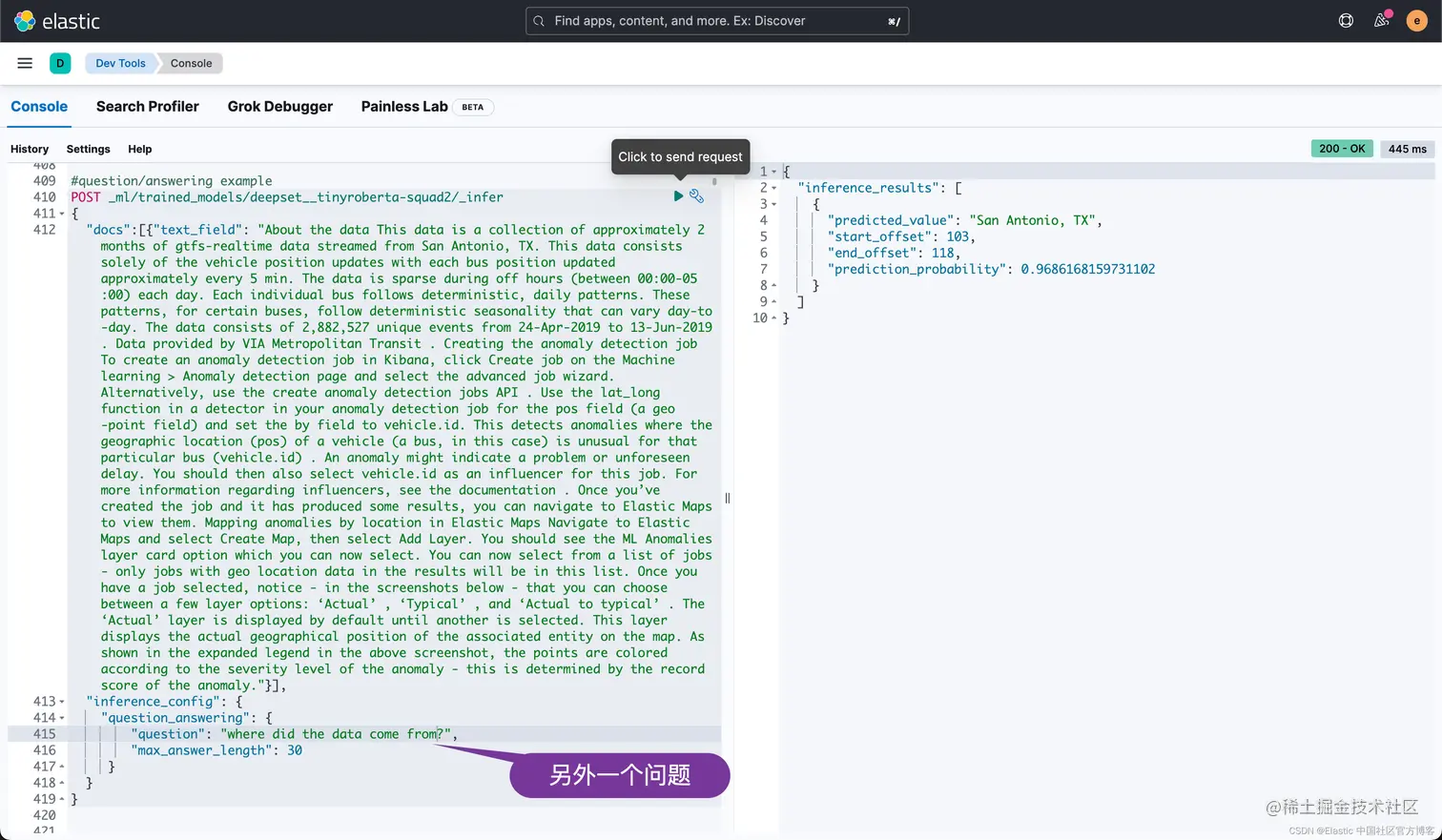Click the end_offset value 118
Viewport: 1442px width, 840px height.
pyautogui.click(x=943, y=253)
